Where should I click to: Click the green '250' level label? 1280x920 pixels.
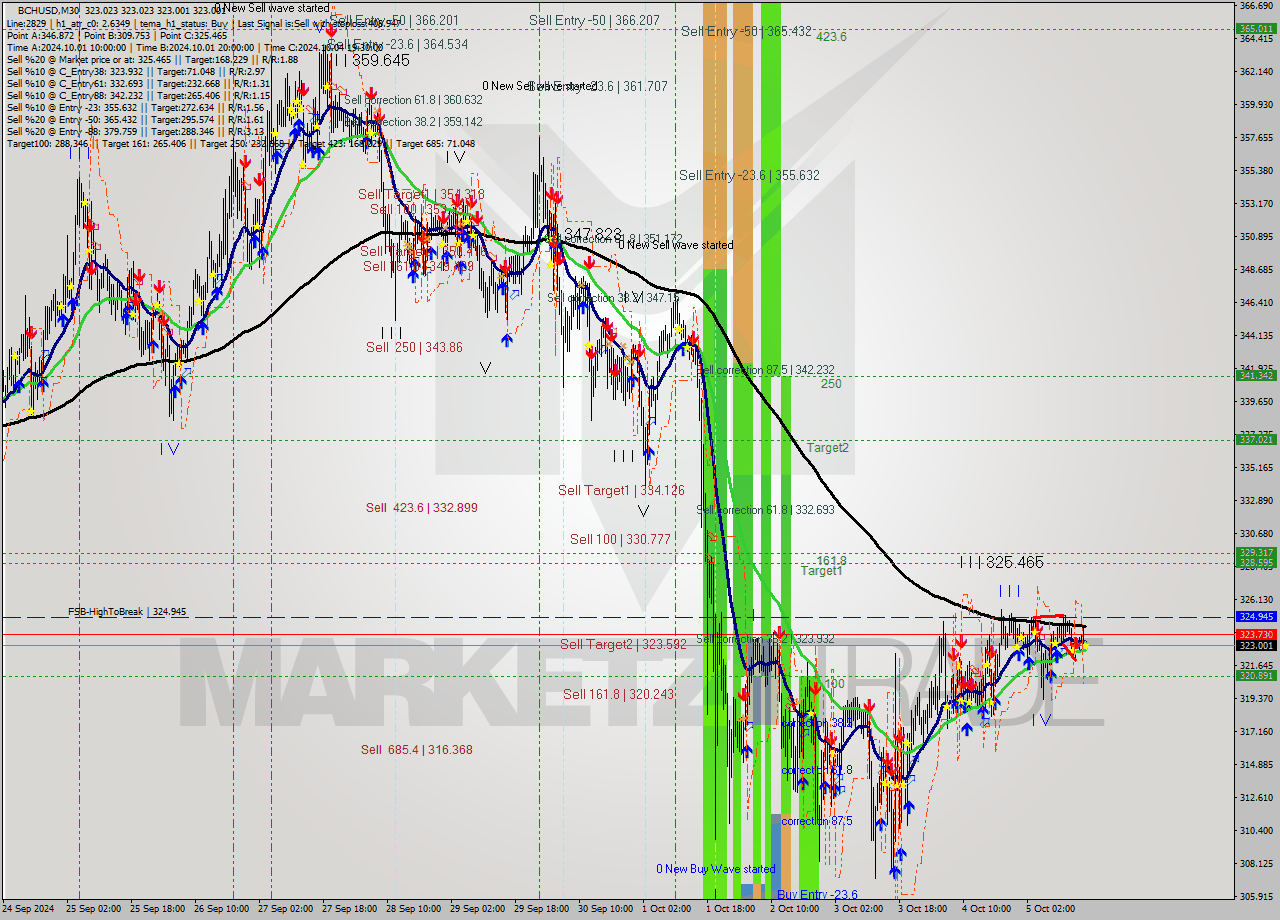tap(831, 384)
